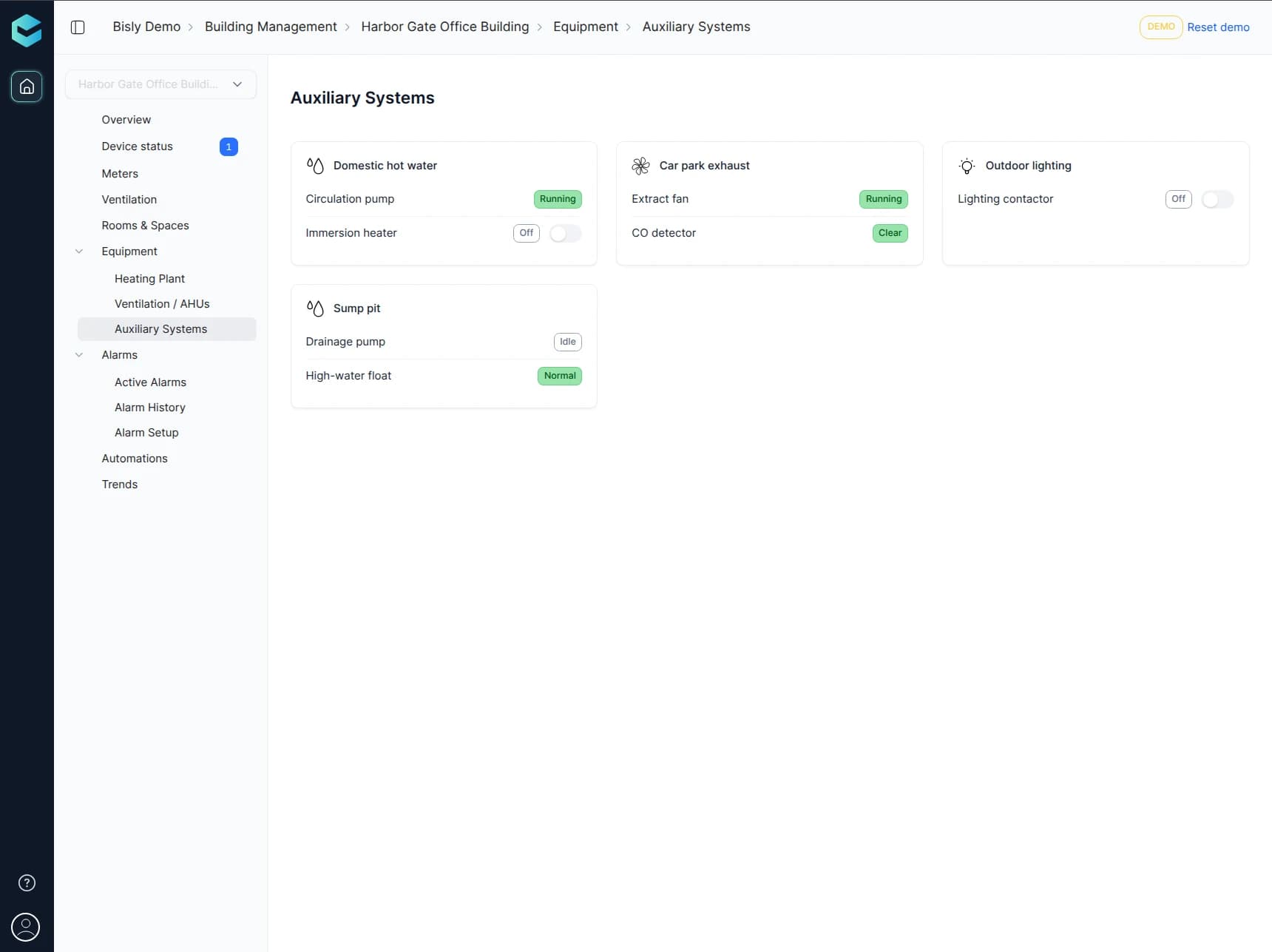Click Reset demo link
The image size is (1272, 952).
(1218, 27)
